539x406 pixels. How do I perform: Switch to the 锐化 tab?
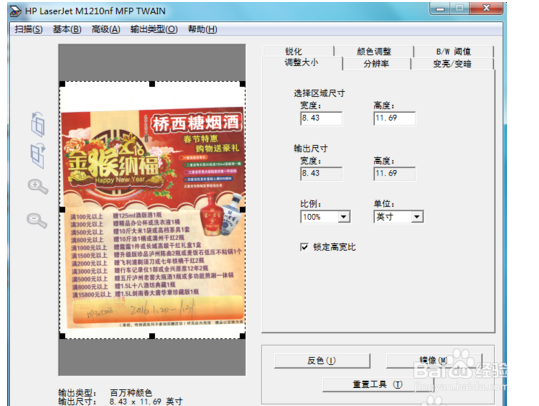point(298,51)
